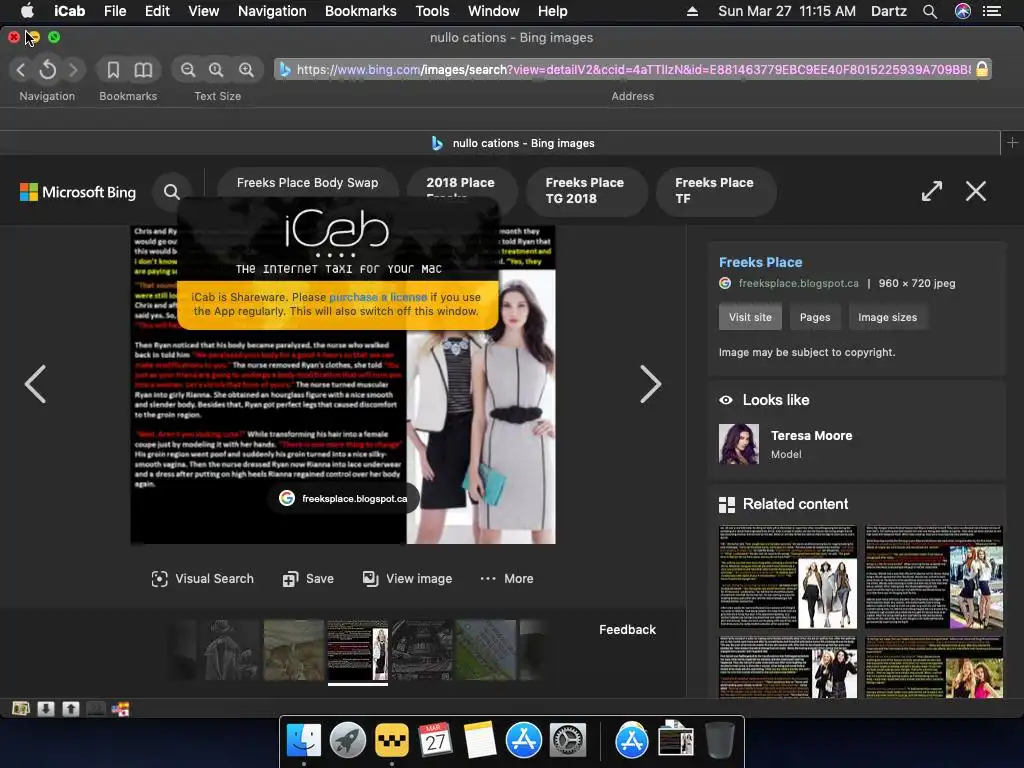Close the Bing image detail view
1024x768 pixels.
coord(976,191)
